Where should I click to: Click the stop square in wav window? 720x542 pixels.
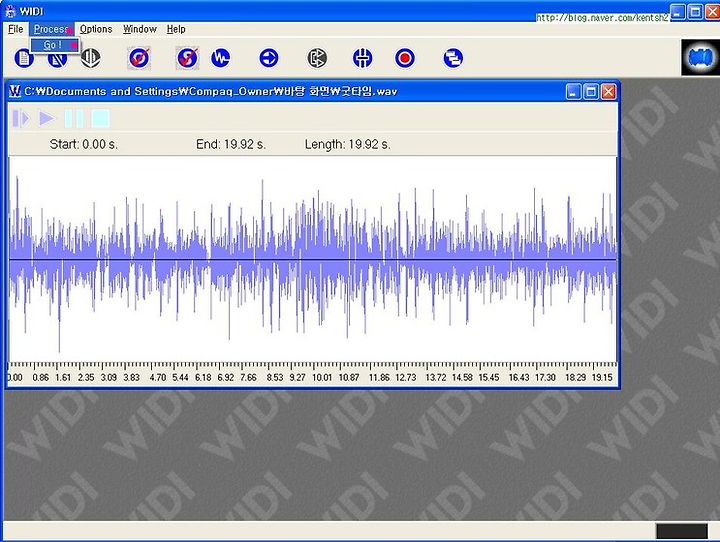pos(100,118)
